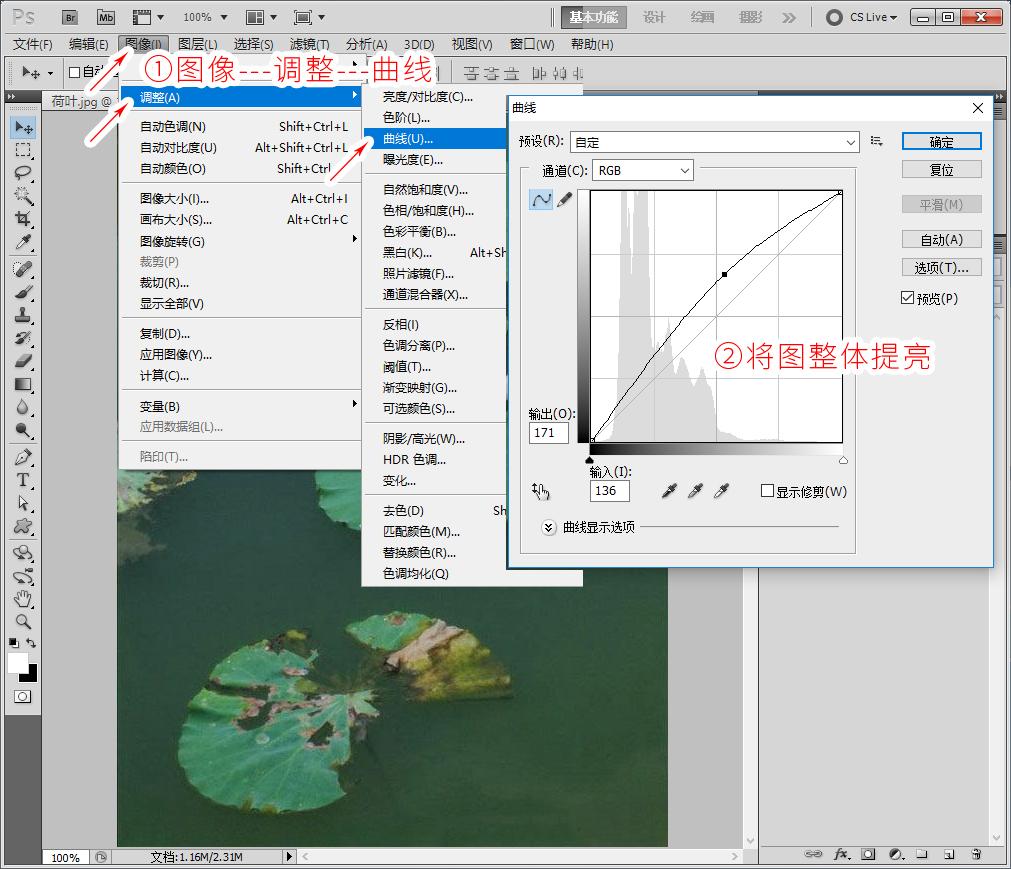Click the Output value field

(549, 433)
